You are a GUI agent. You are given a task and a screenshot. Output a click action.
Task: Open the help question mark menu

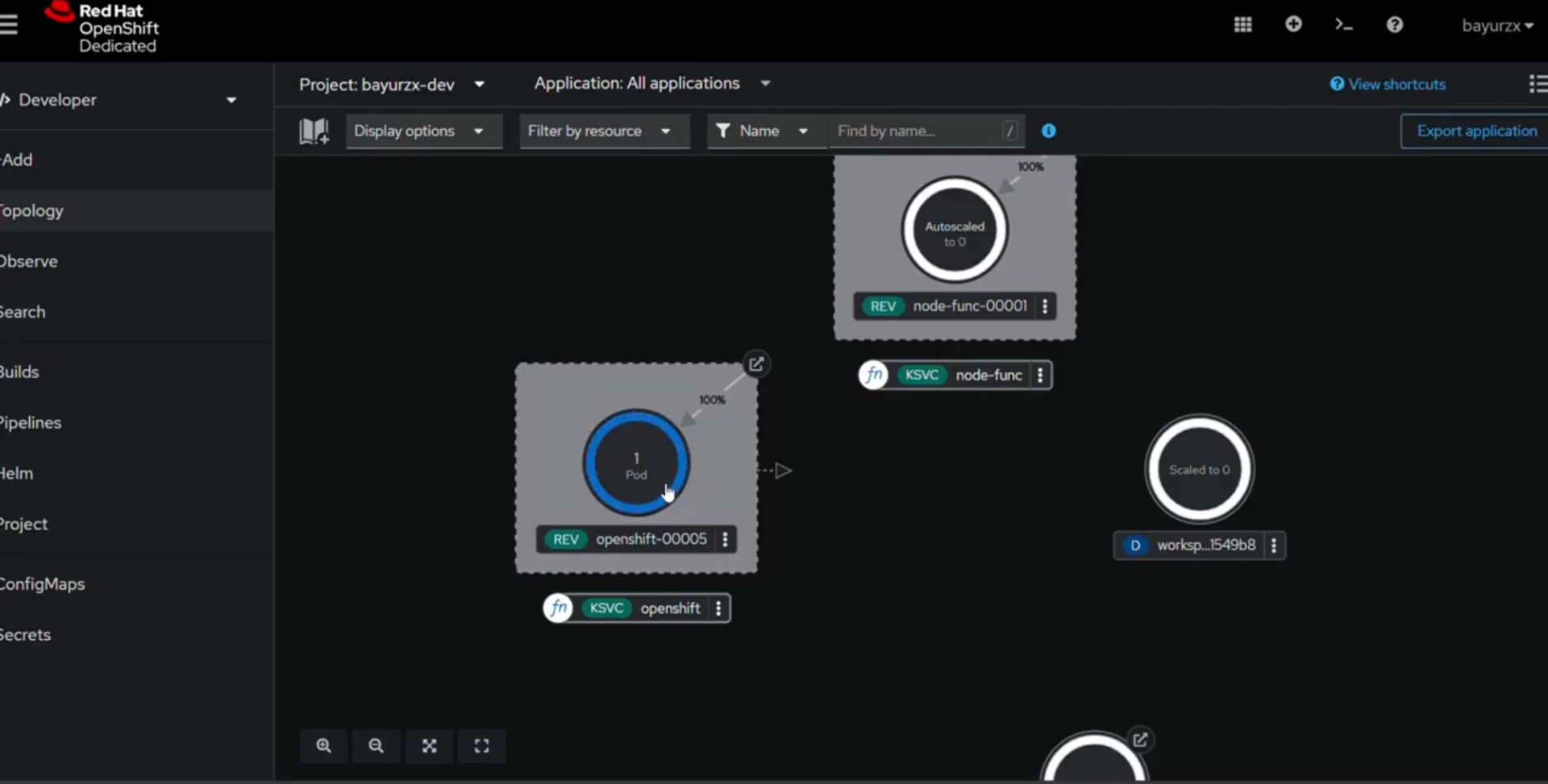pos(1394,25)
